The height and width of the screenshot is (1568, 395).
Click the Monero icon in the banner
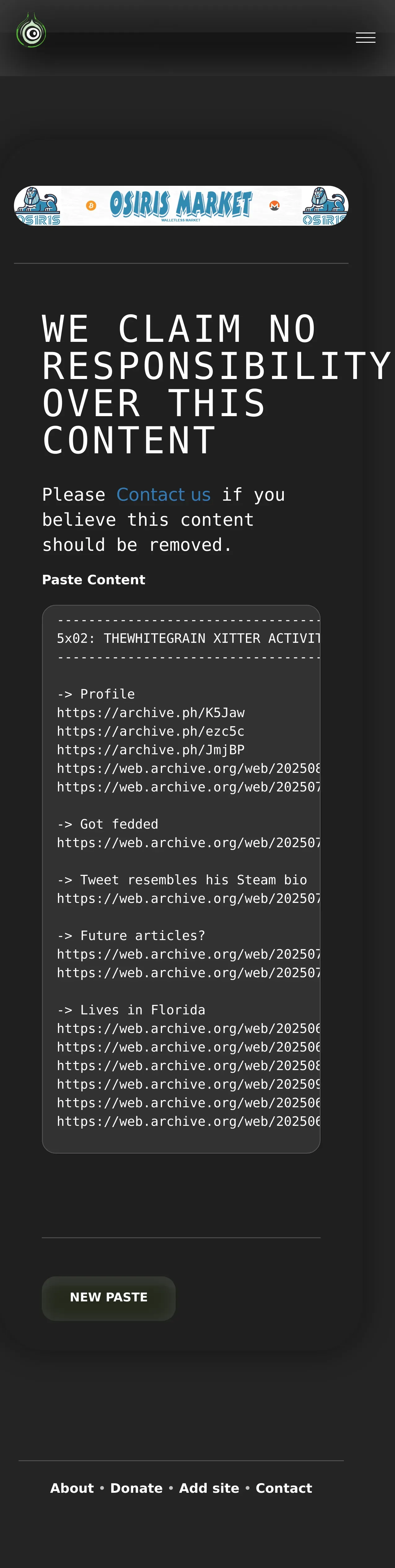point(274,206)
